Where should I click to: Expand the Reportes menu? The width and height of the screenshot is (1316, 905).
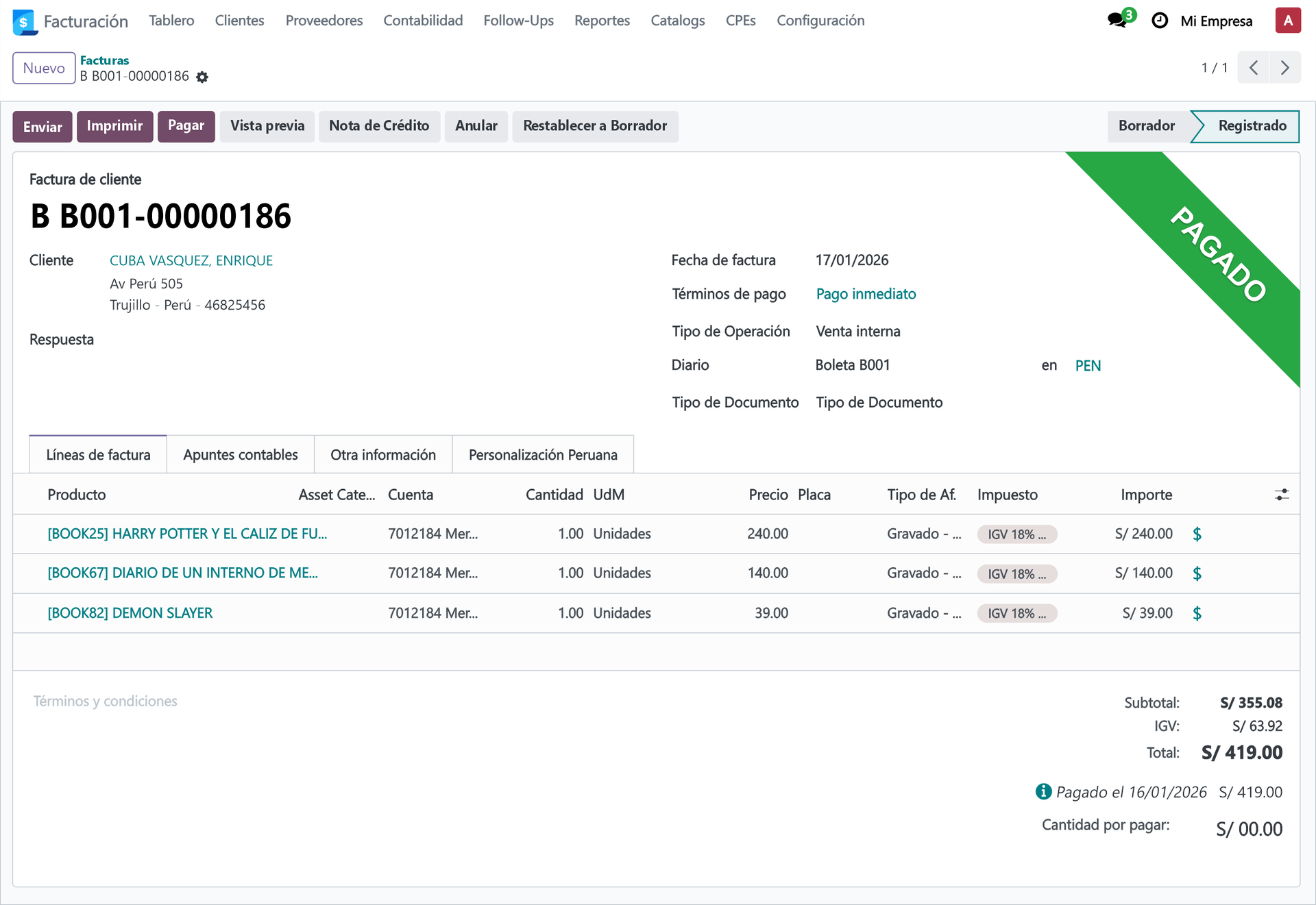pyautogui.click(x=601, y=21)
